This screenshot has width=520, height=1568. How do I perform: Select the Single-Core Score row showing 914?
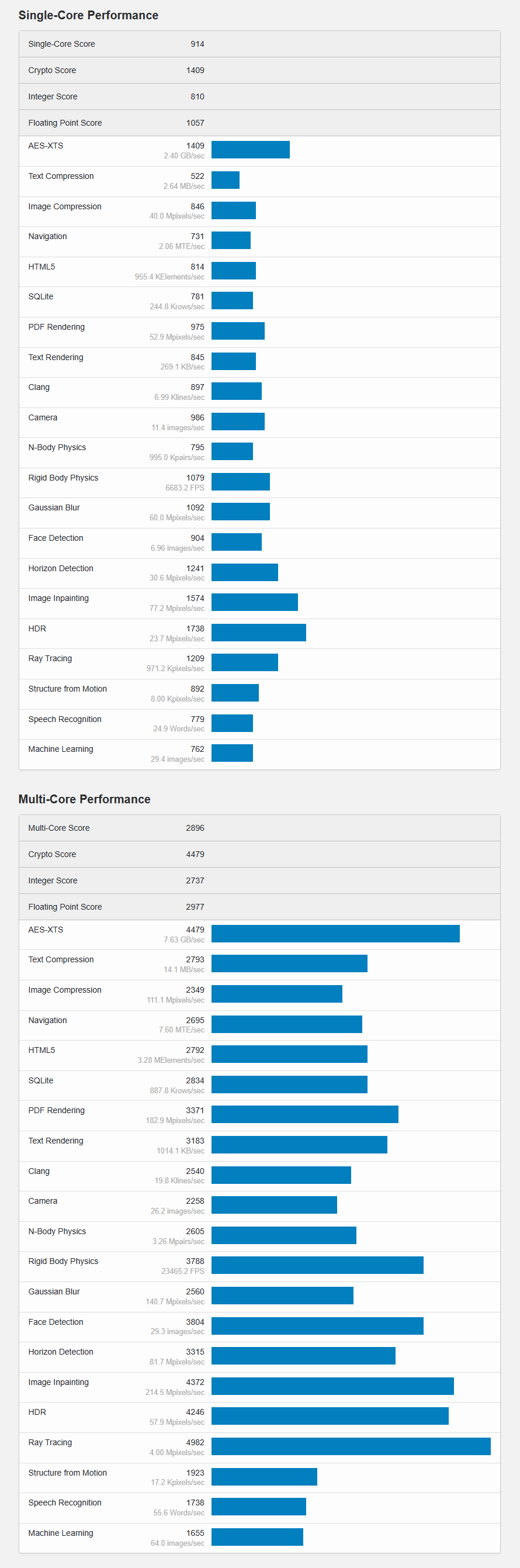pyautogui.click(x=259, y=44)
